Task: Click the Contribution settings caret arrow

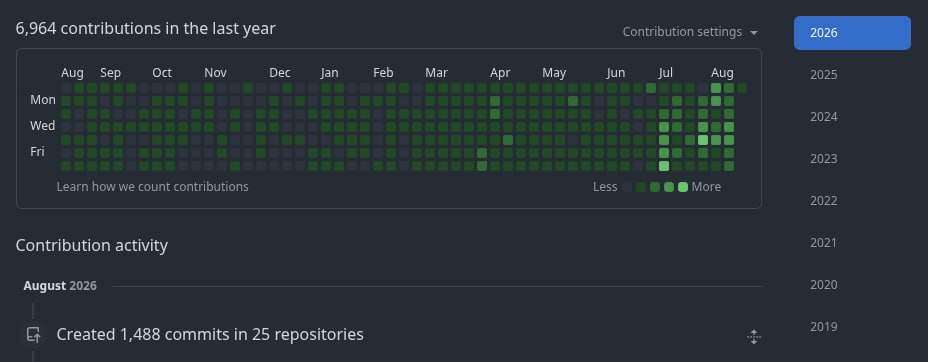Action: pos(753,33)
